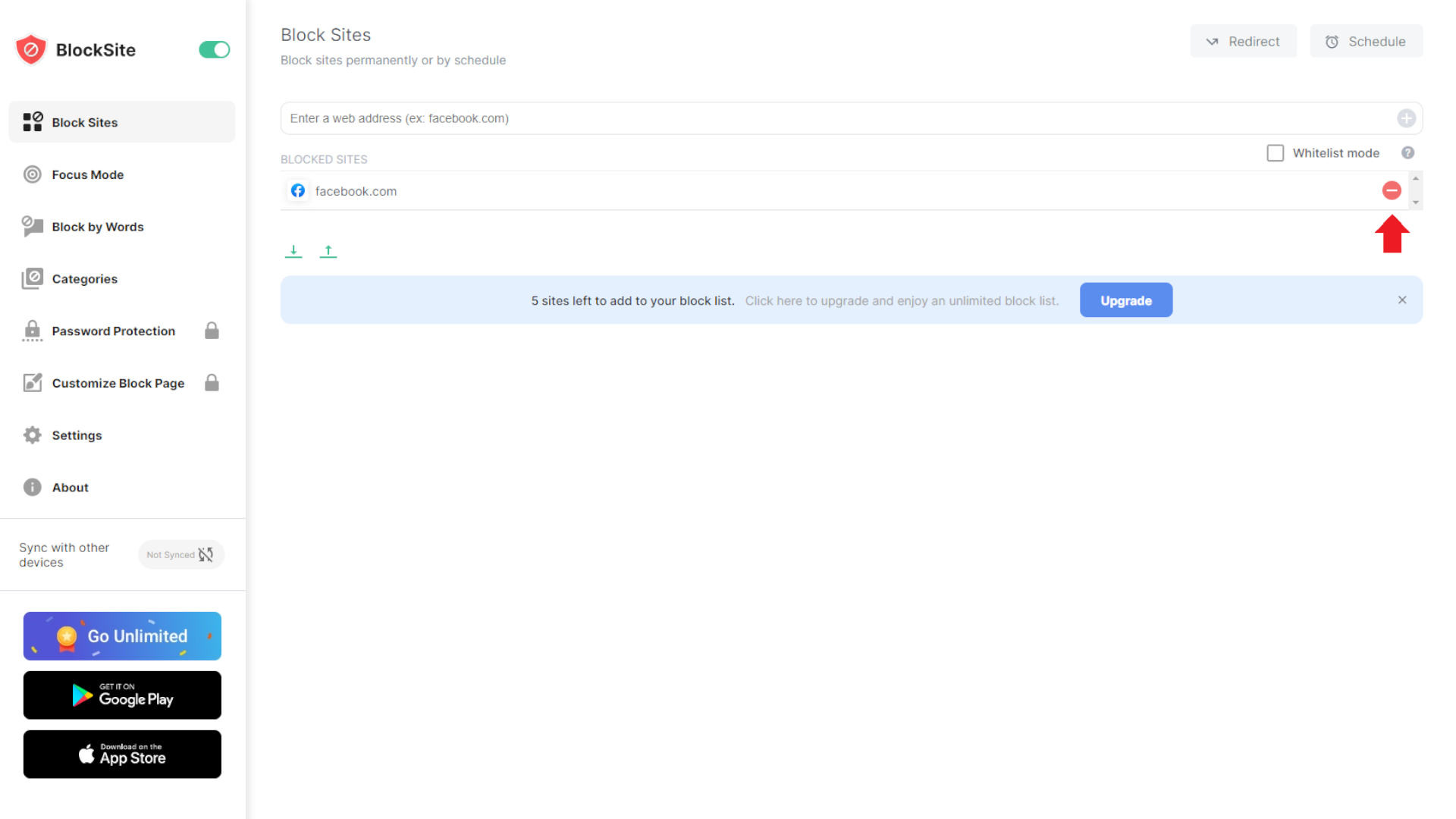The height and width of the screenshot is (819, 1456).
Task: Click the import blocklist icon
Action: (294, 250)
